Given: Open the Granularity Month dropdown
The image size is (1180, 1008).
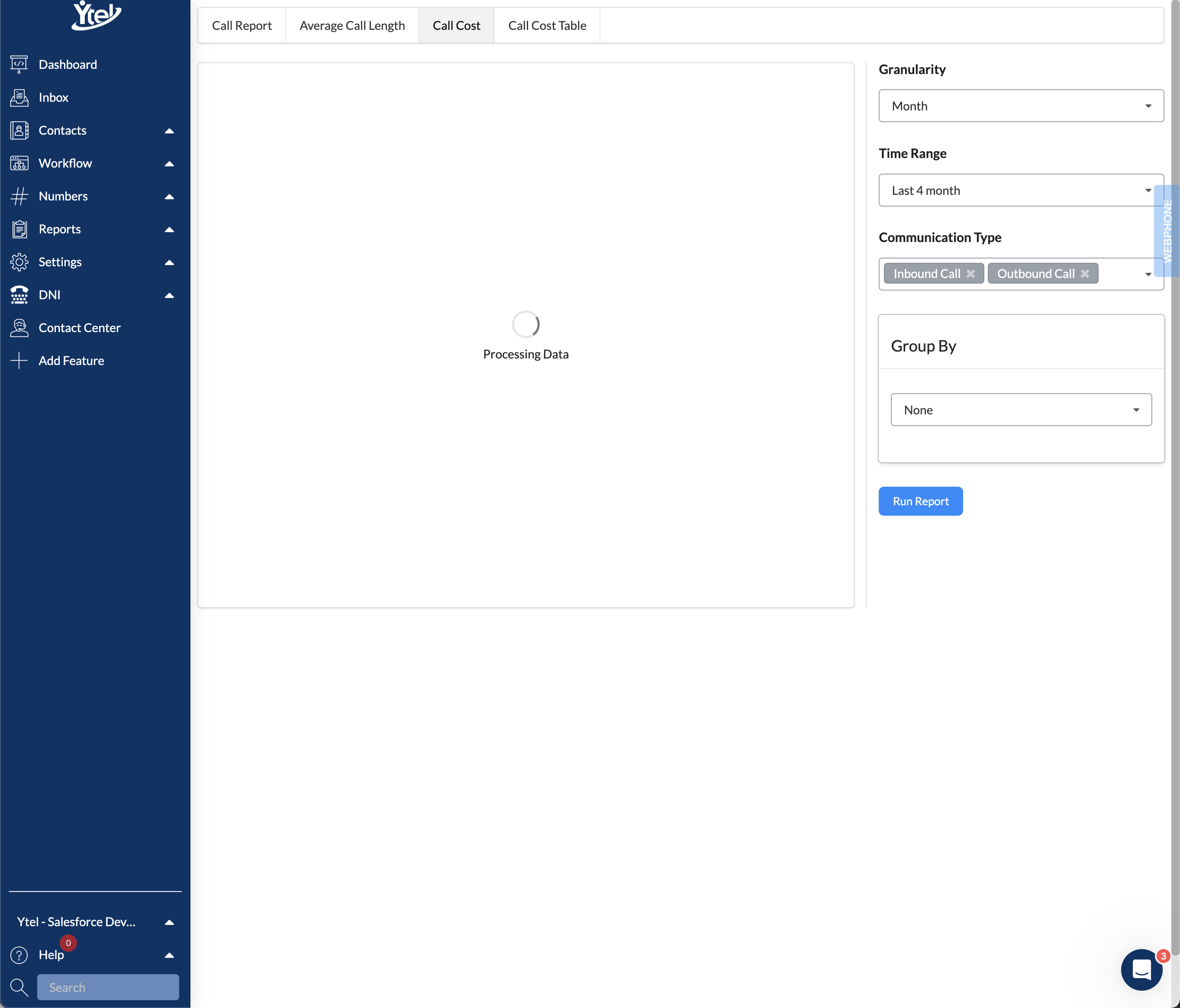Looking at the screenshot, I should point(1021,106).
